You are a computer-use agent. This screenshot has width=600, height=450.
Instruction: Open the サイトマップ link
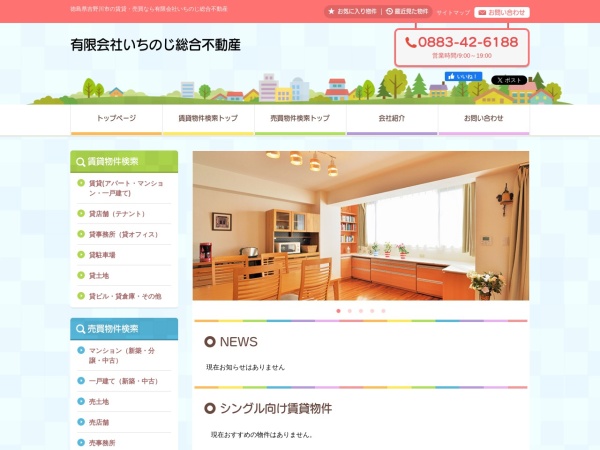(x=453, y=13)
